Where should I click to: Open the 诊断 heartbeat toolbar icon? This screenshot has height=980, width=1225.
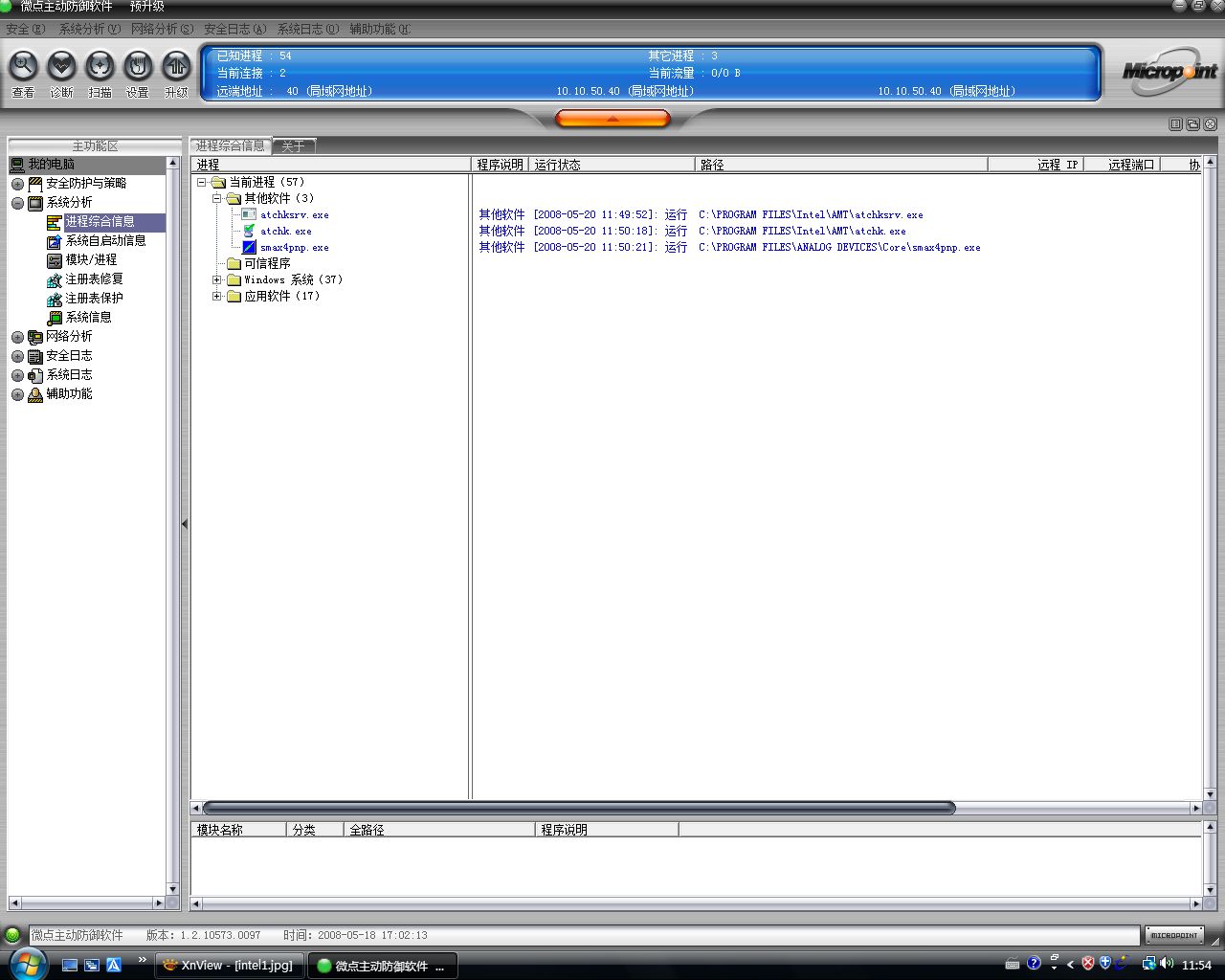coord(61,66)
